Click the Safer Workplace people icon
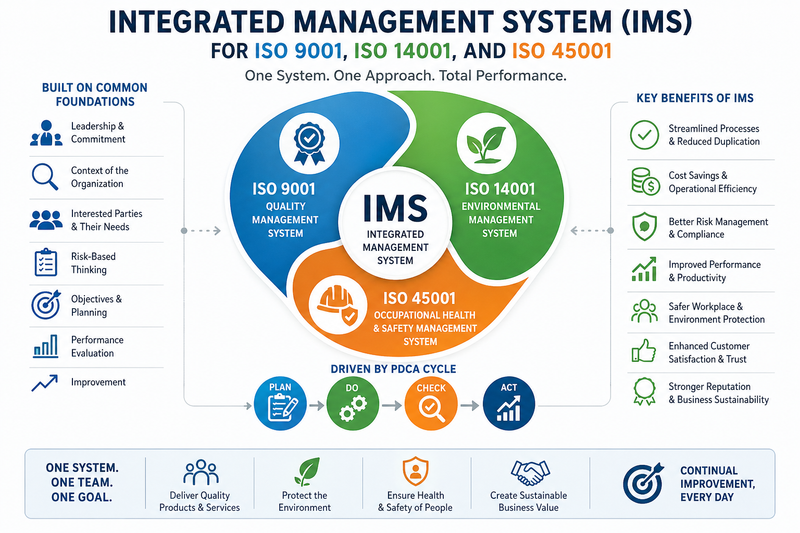 (644, 311)
